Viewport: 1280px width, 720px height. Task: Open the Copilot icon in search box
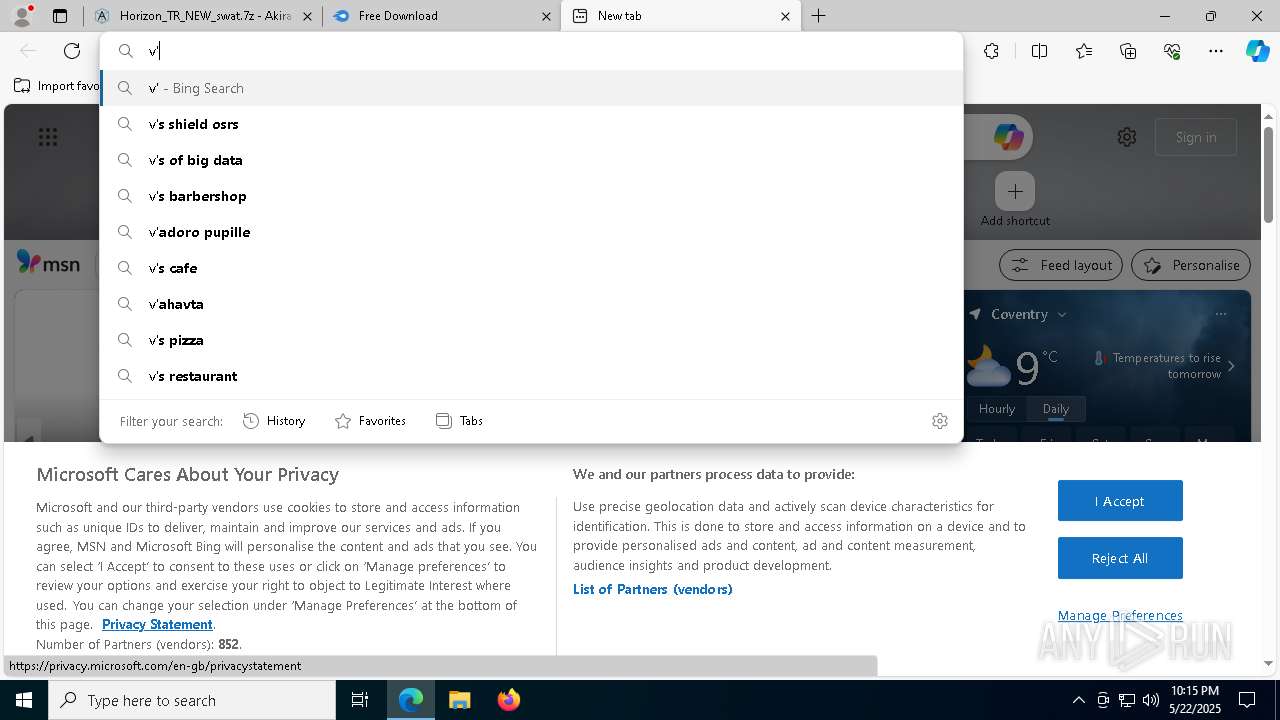click(1008, 137)
